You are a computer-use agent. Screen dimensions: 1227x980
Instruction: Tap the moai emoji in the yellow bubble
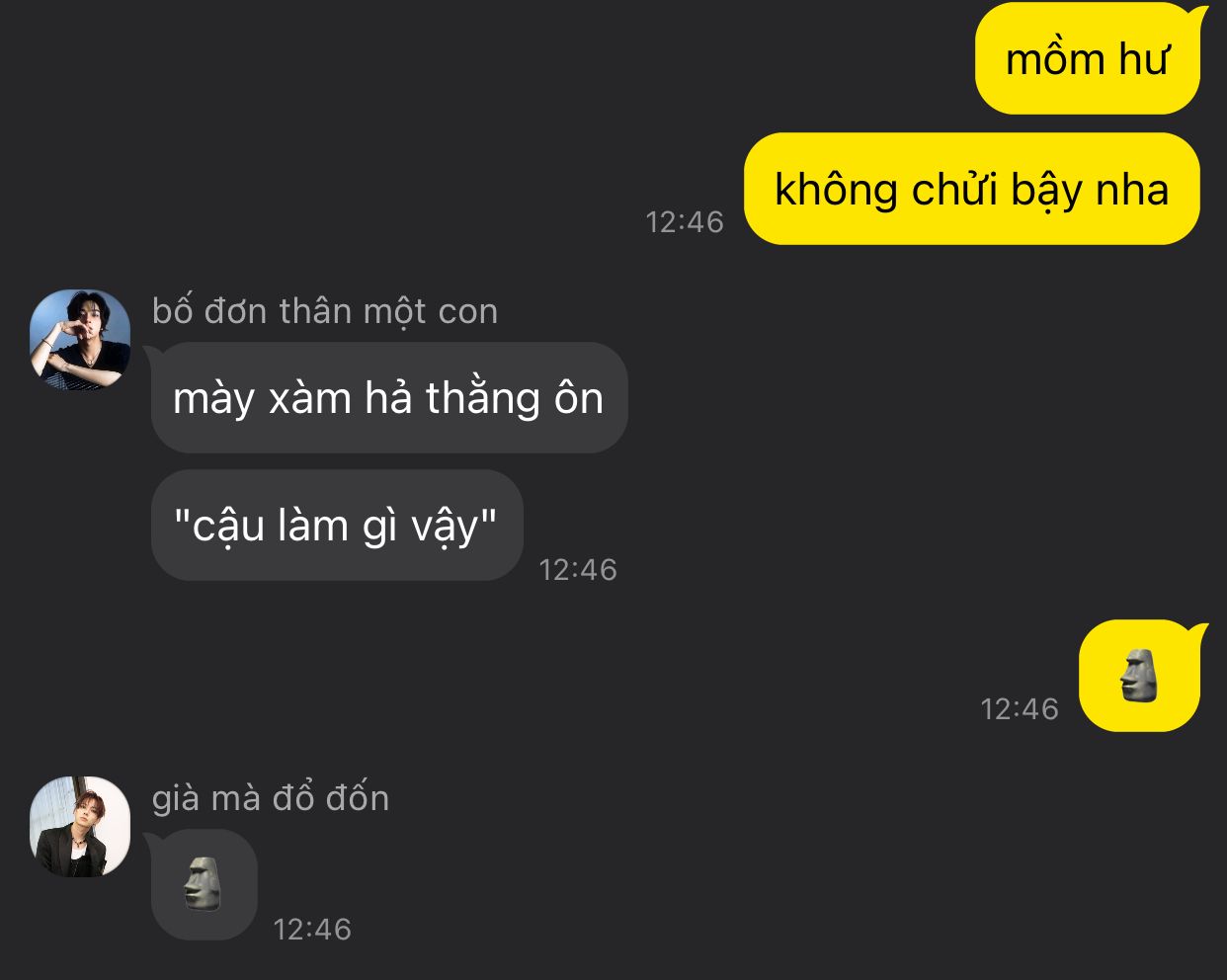click(x=1139, y=676)
